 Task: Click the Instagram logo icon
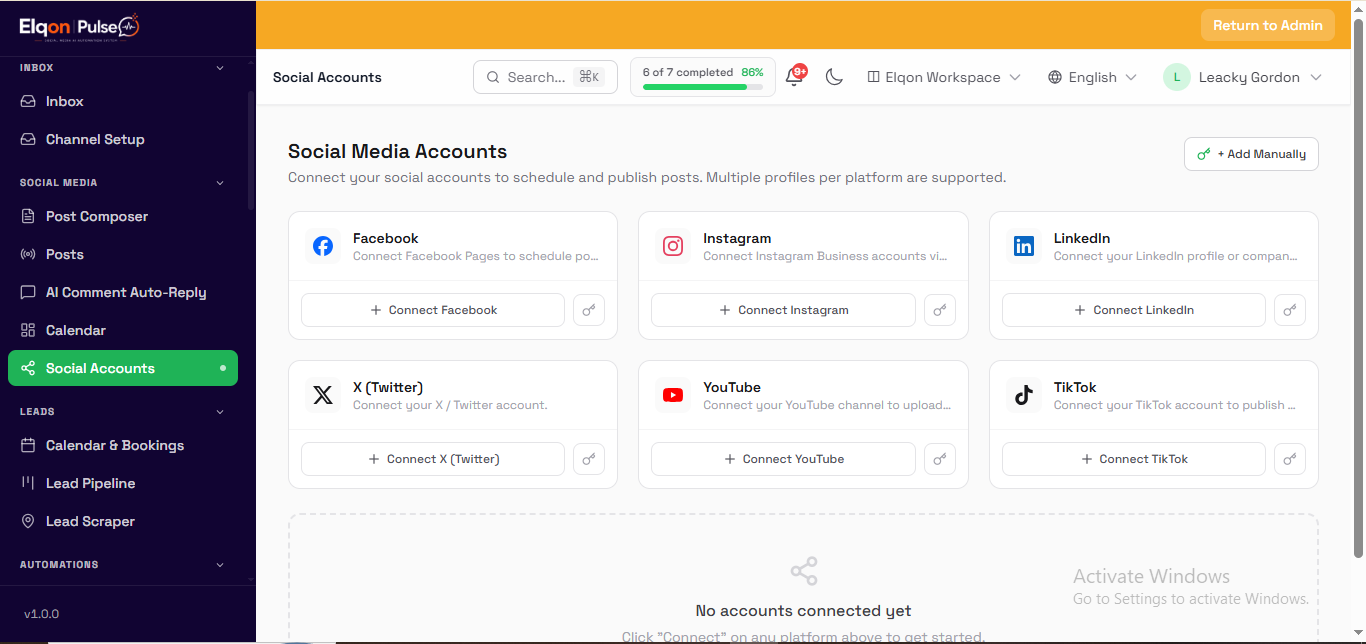pos(673,246)
